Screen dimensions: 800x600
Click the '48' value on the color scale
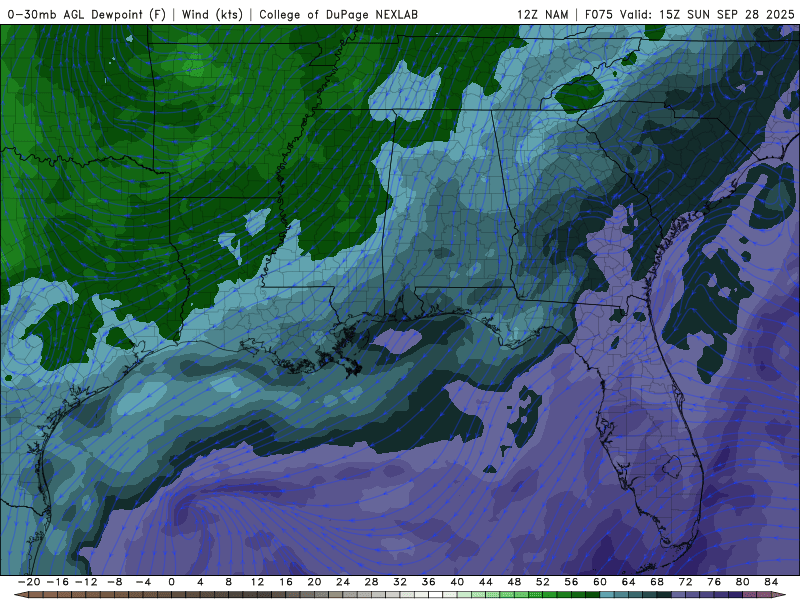514,582
